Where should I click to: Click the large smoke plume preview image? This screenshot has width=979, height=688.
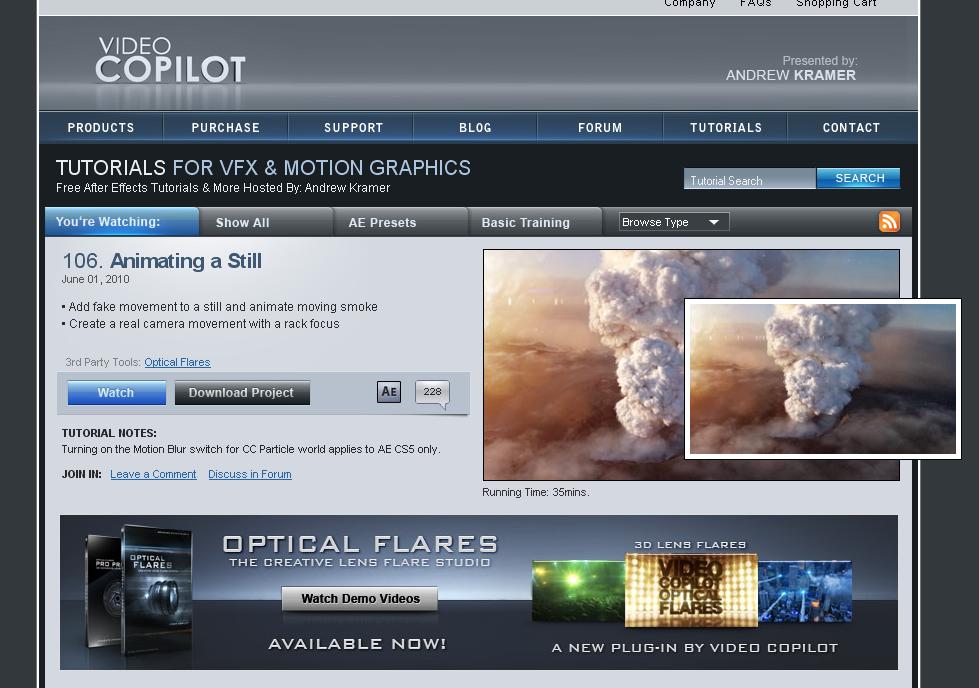[x=584, y=365]
